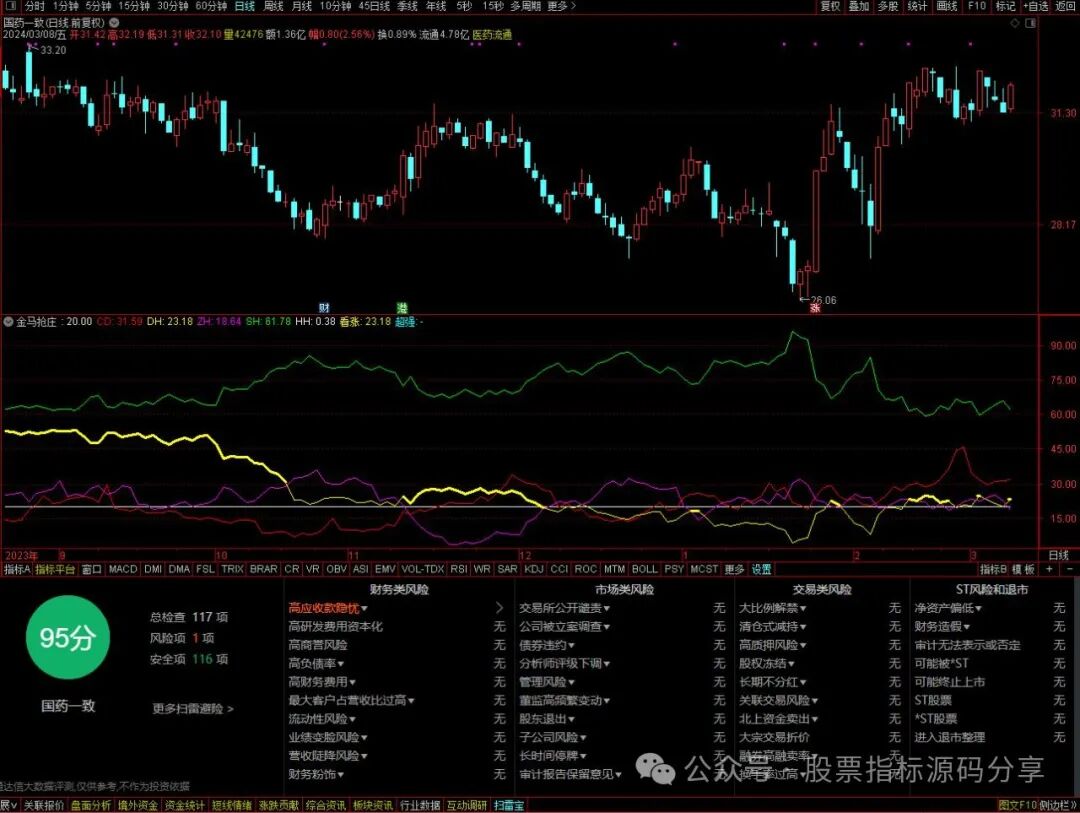Click 指标B on the right side

click(x=993, y=569)
